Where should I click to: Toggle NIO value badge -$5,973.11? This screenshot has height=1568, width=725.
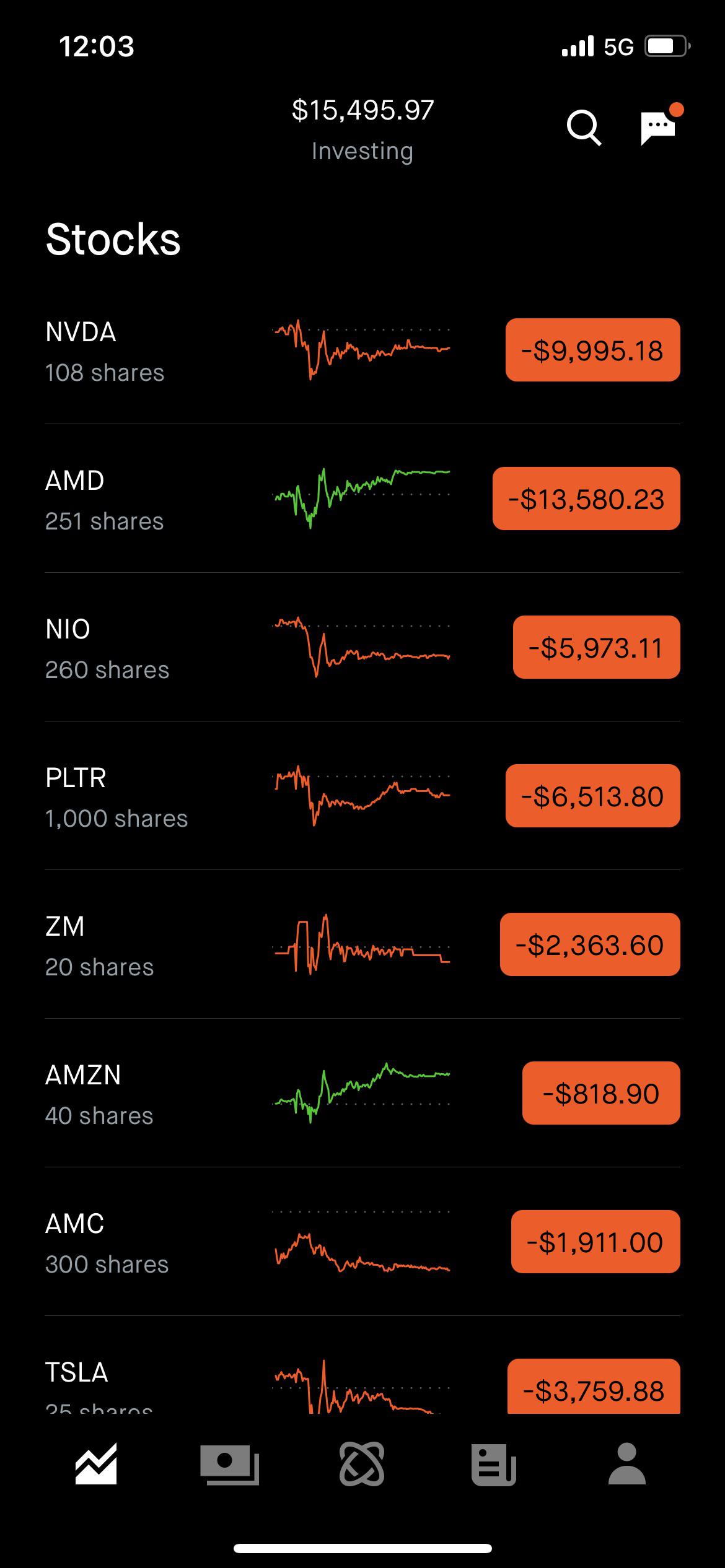596,647
